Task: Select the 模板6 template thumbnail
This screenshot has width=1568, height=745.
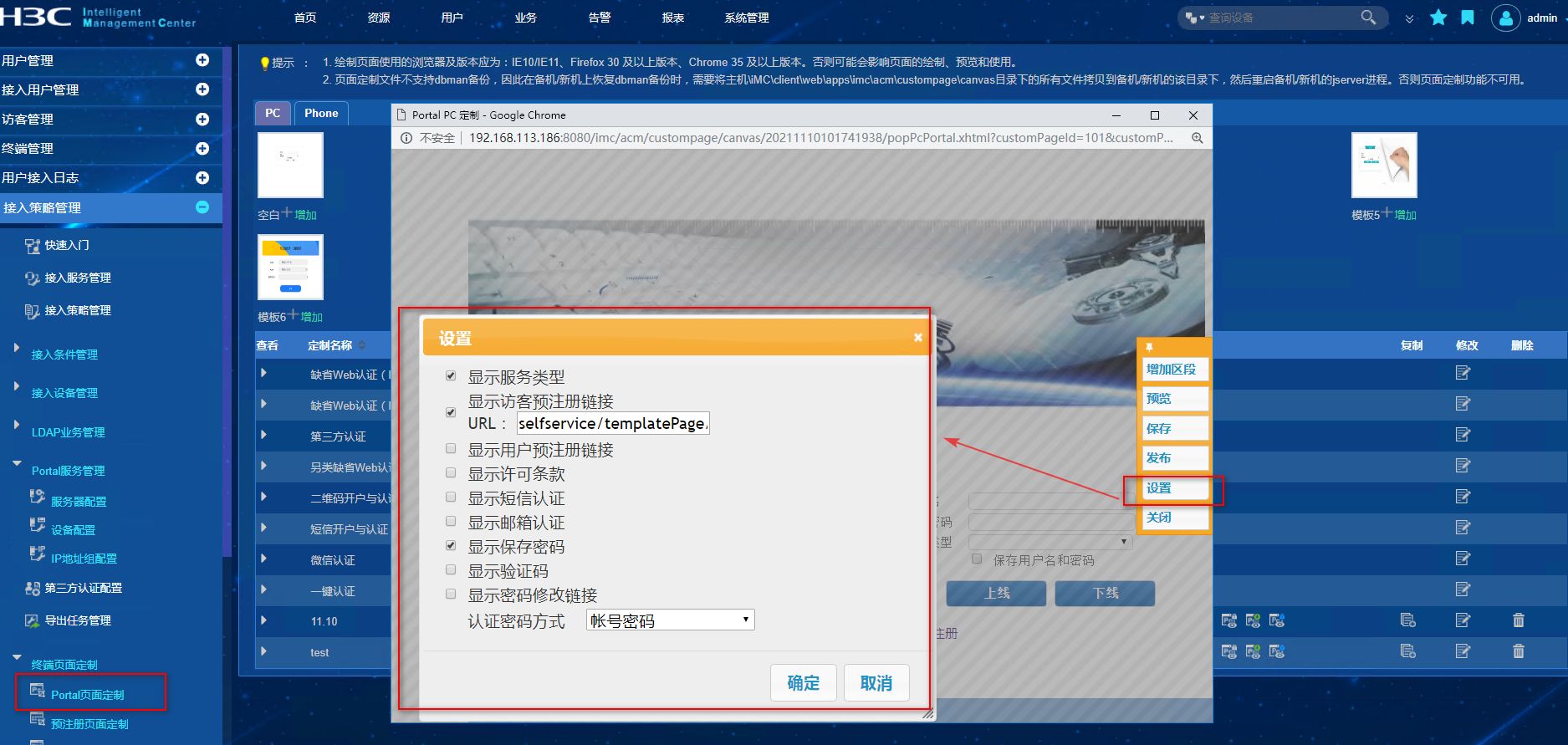Action: pos(290,268)
